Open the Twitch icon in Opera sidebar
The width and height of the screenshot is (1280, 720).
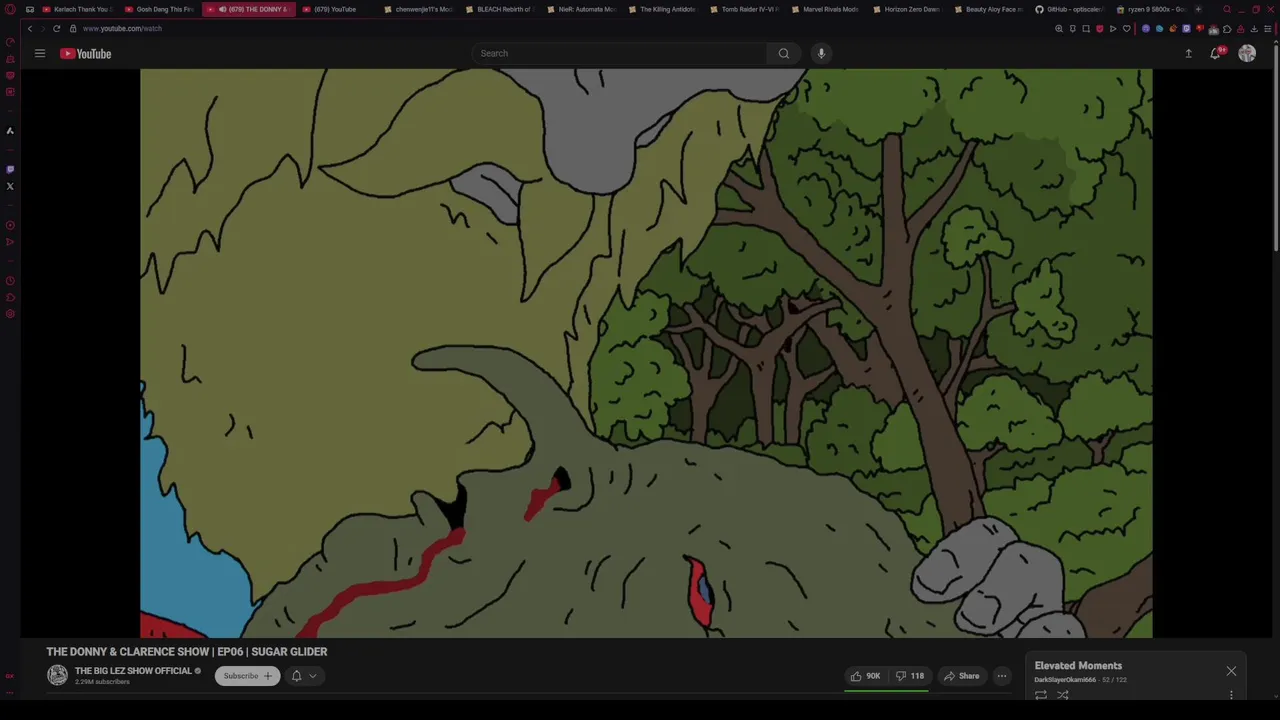10,169
